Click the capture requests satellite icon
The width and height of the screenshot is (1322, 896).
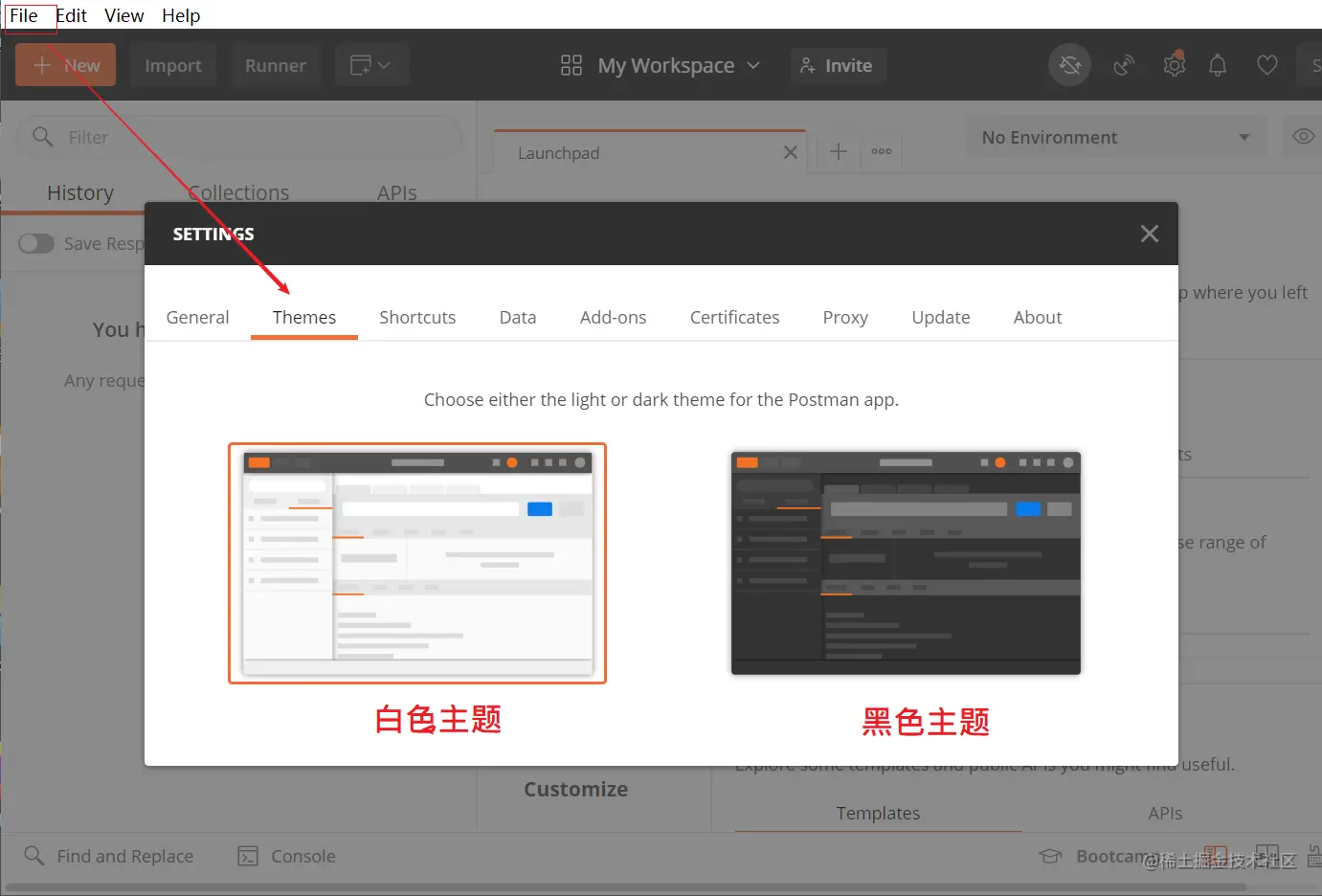coord(1124,65)
